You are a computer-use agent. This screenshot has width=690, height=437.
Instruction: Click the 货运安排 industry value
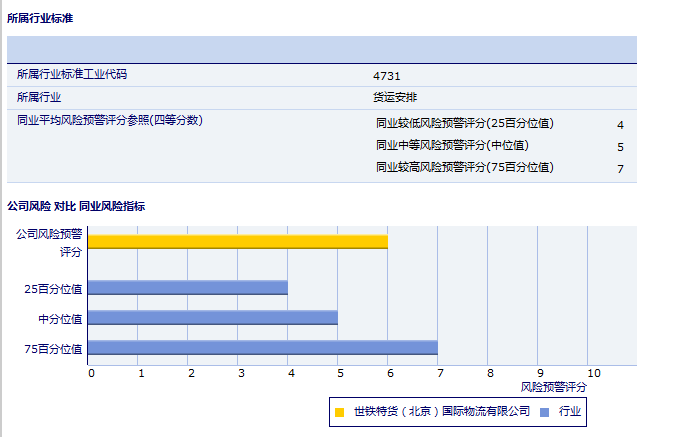coord(389,97)
